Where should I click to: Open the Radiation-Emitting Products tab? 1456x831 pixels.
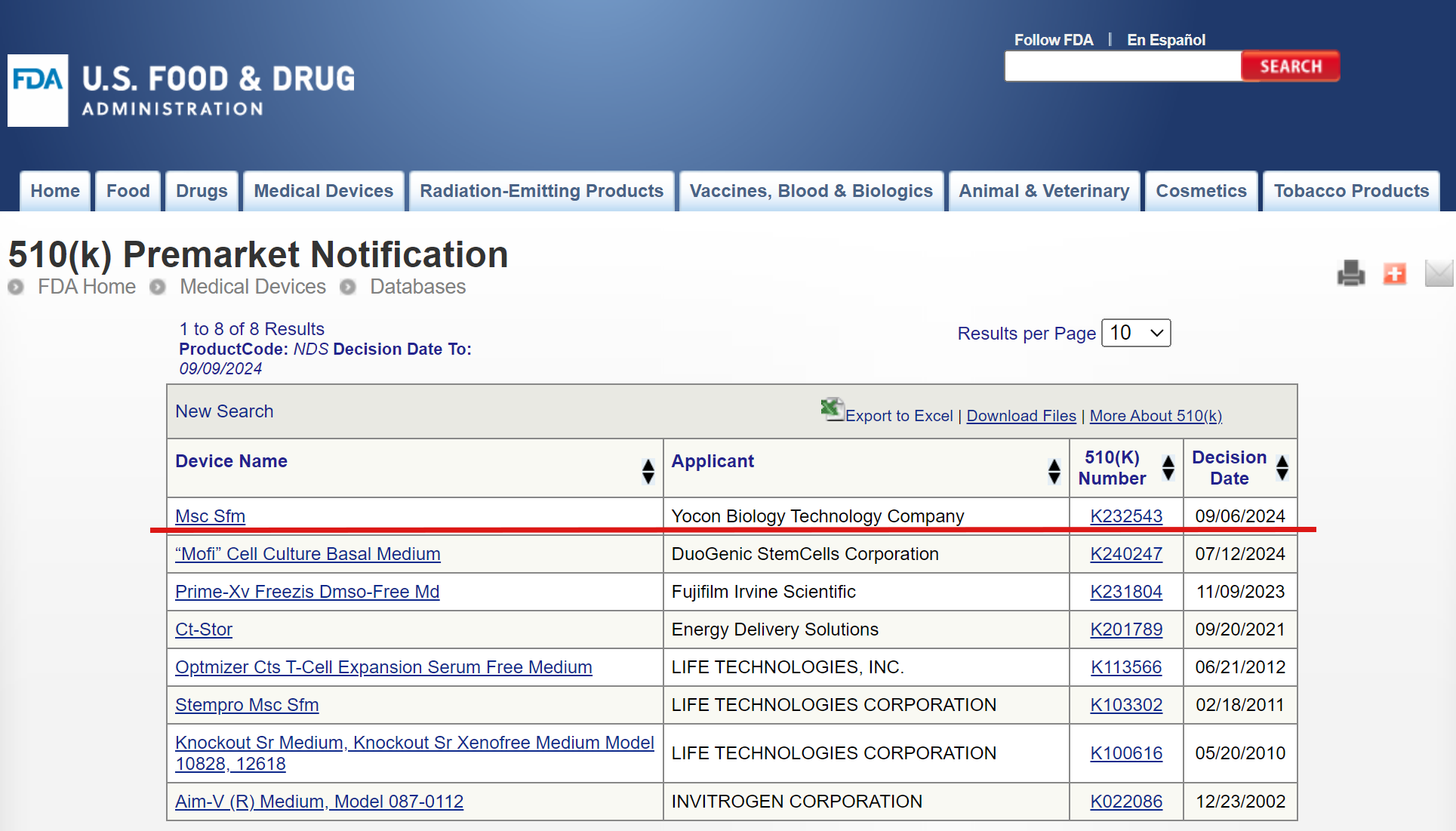[542, 191]
